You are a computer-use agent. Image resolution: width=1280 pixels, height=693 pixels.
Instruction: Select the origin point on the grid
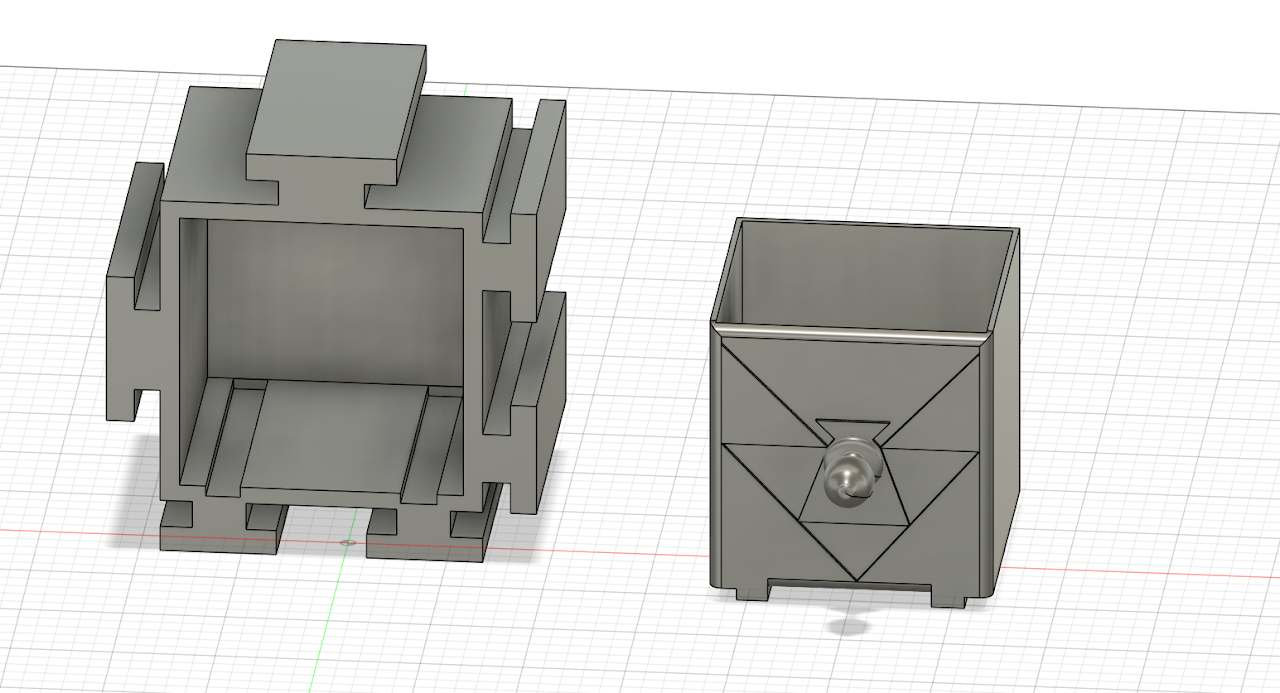pyautogui.click(x=347, y=542)
